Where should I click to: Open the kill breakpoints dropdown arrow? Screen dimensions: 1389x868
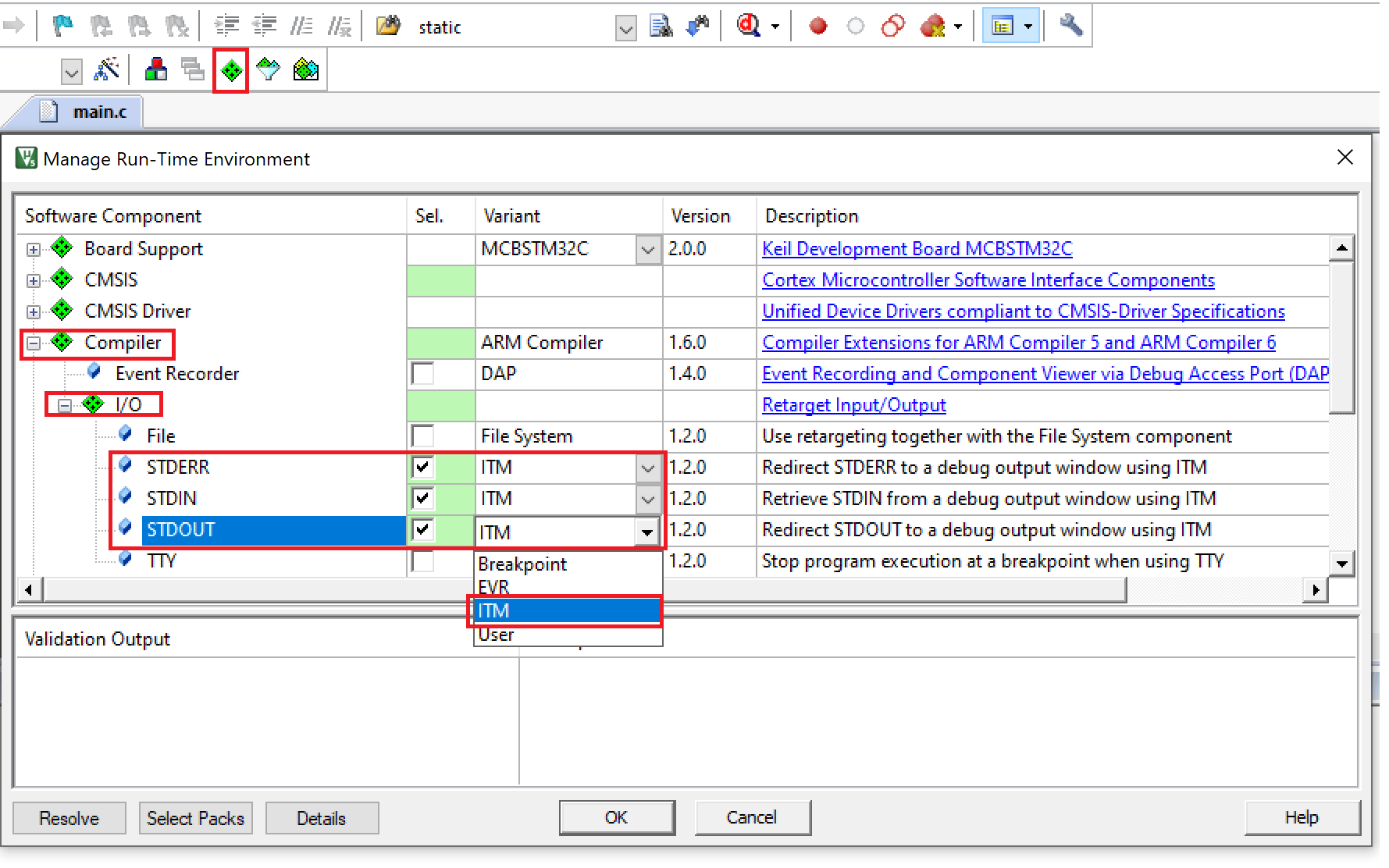pyautogui.click(x=958, y=27)
